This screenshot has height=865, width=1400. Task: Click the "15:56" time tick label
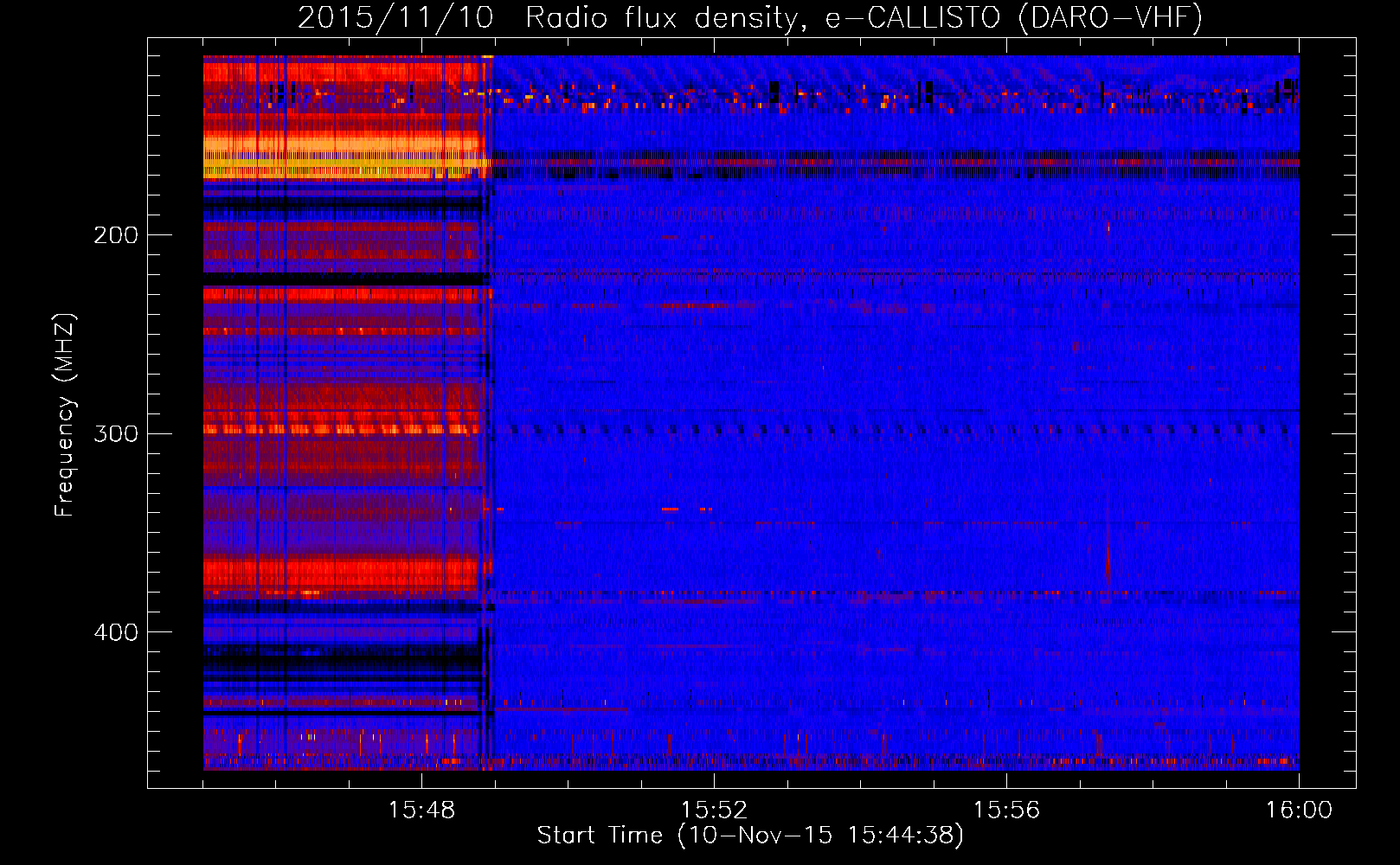[1006, 811]
